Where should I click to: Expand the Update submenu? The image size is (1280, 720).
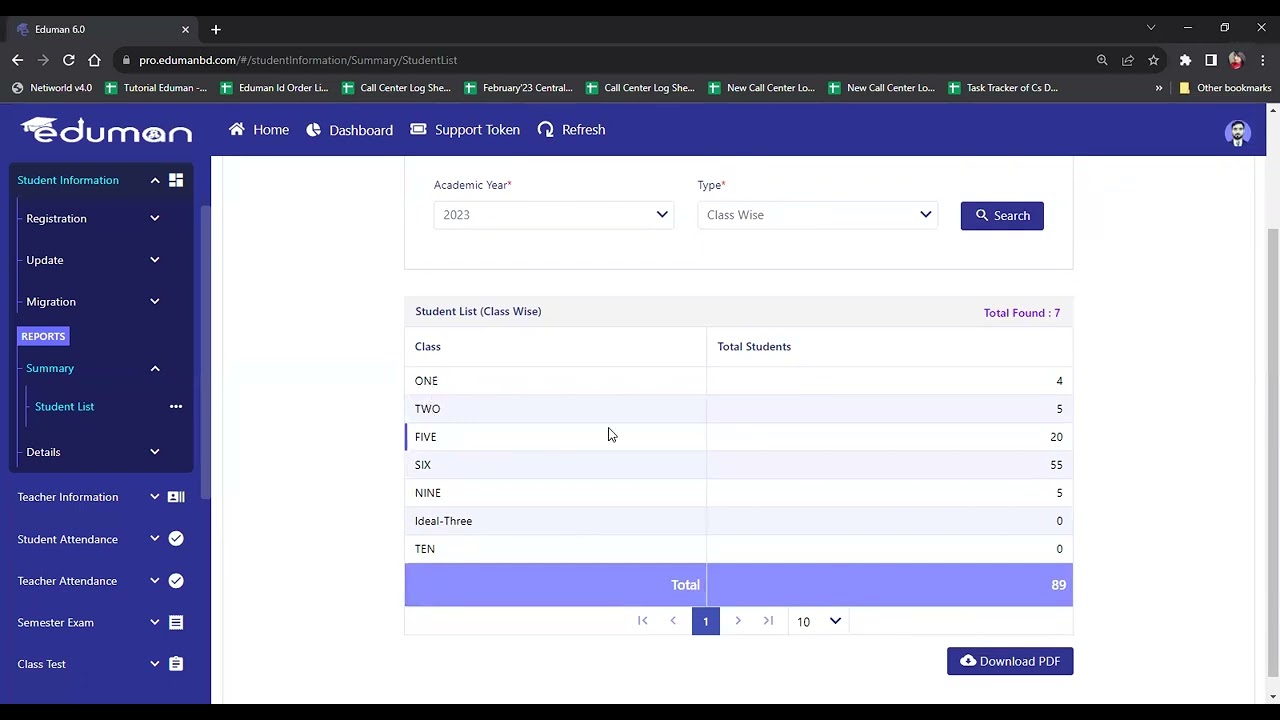(155, 260)
